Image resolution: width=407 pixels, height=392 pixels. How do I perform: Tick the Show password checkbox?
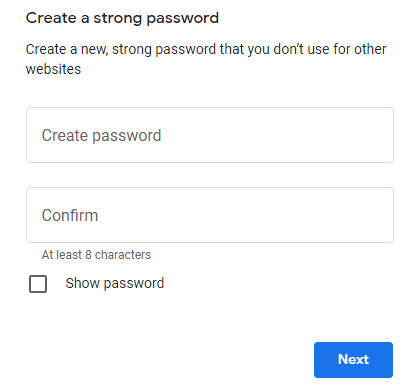point(38,284)
